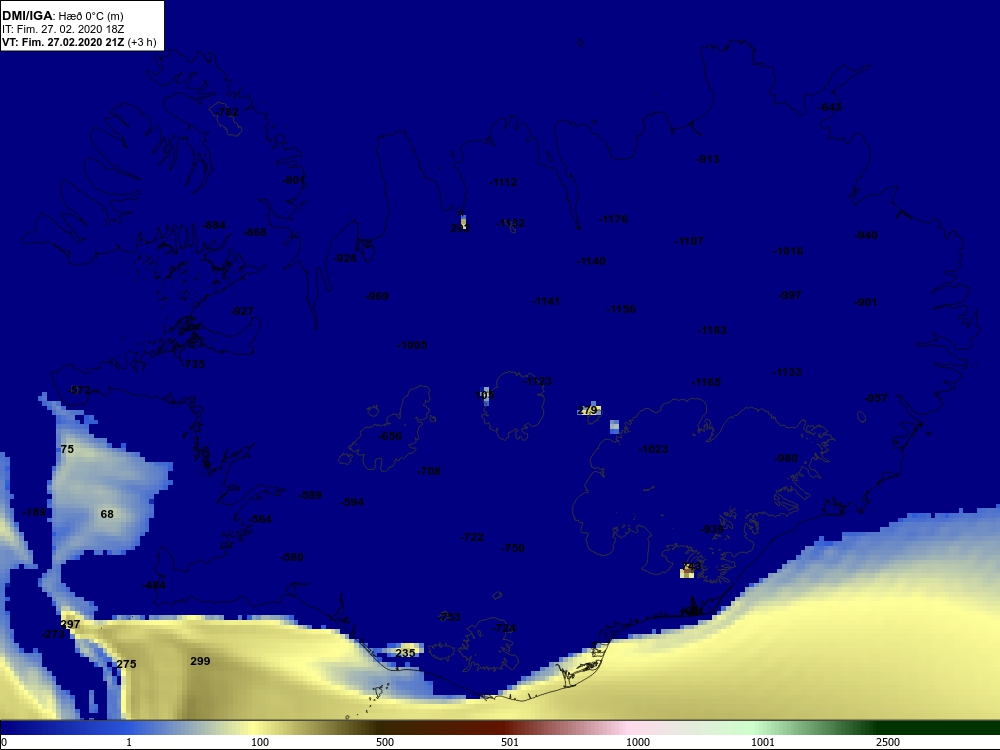Click the map value '-580'
This screenshot has height=750, width=1000.
click(x=293, y=557)
